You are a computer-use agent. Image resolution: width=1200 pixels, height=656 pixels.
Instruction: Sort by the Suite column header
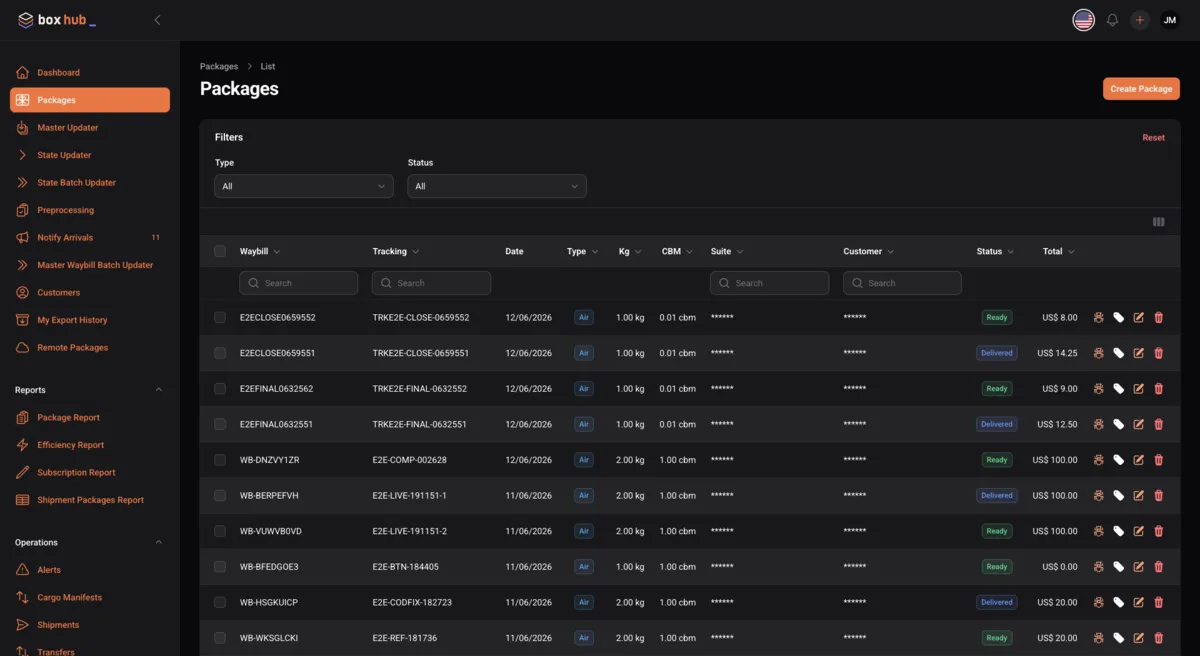click(x=727, y=251)
